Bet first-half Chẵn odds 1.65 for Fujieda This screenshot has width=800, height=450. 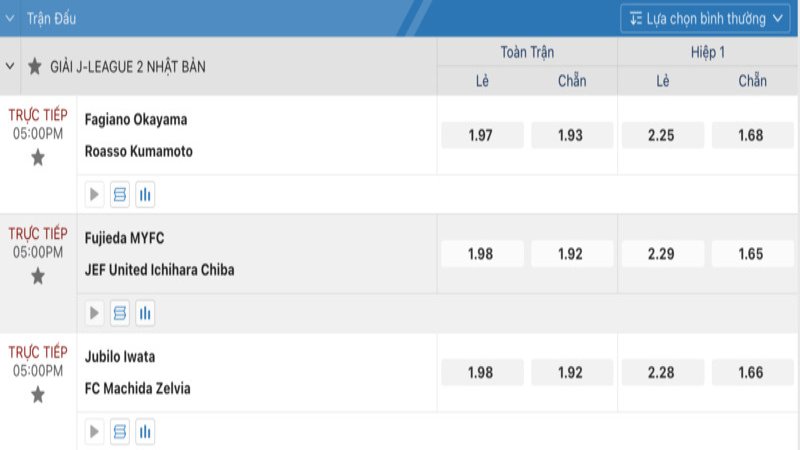[751, 254]
